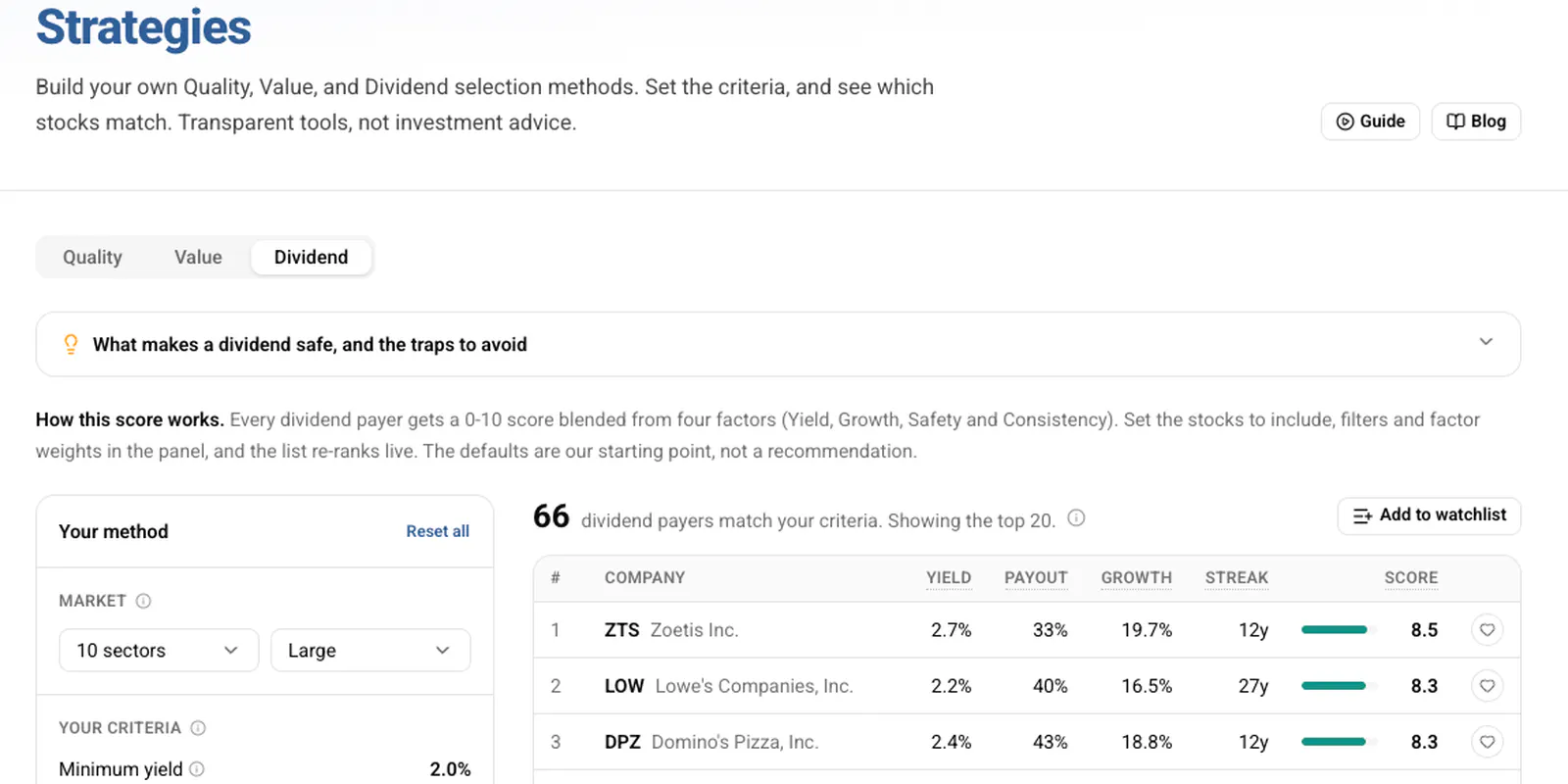Click Lowe's 40% payout value
Screen dimensions: 1568x784
click(1051, 686)
